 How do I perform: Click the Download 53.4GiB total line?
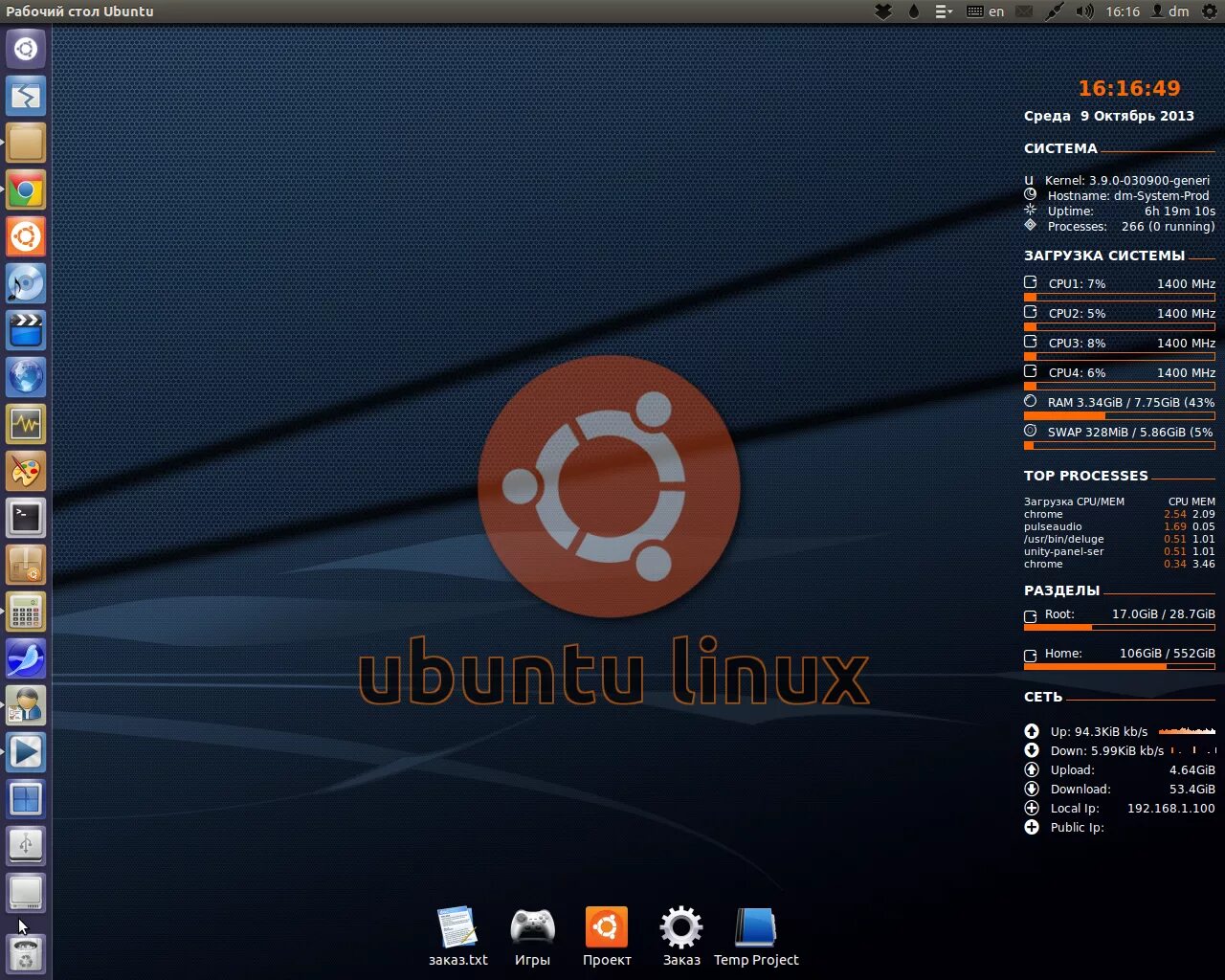pyautogui.click(x=1120, y=789)
